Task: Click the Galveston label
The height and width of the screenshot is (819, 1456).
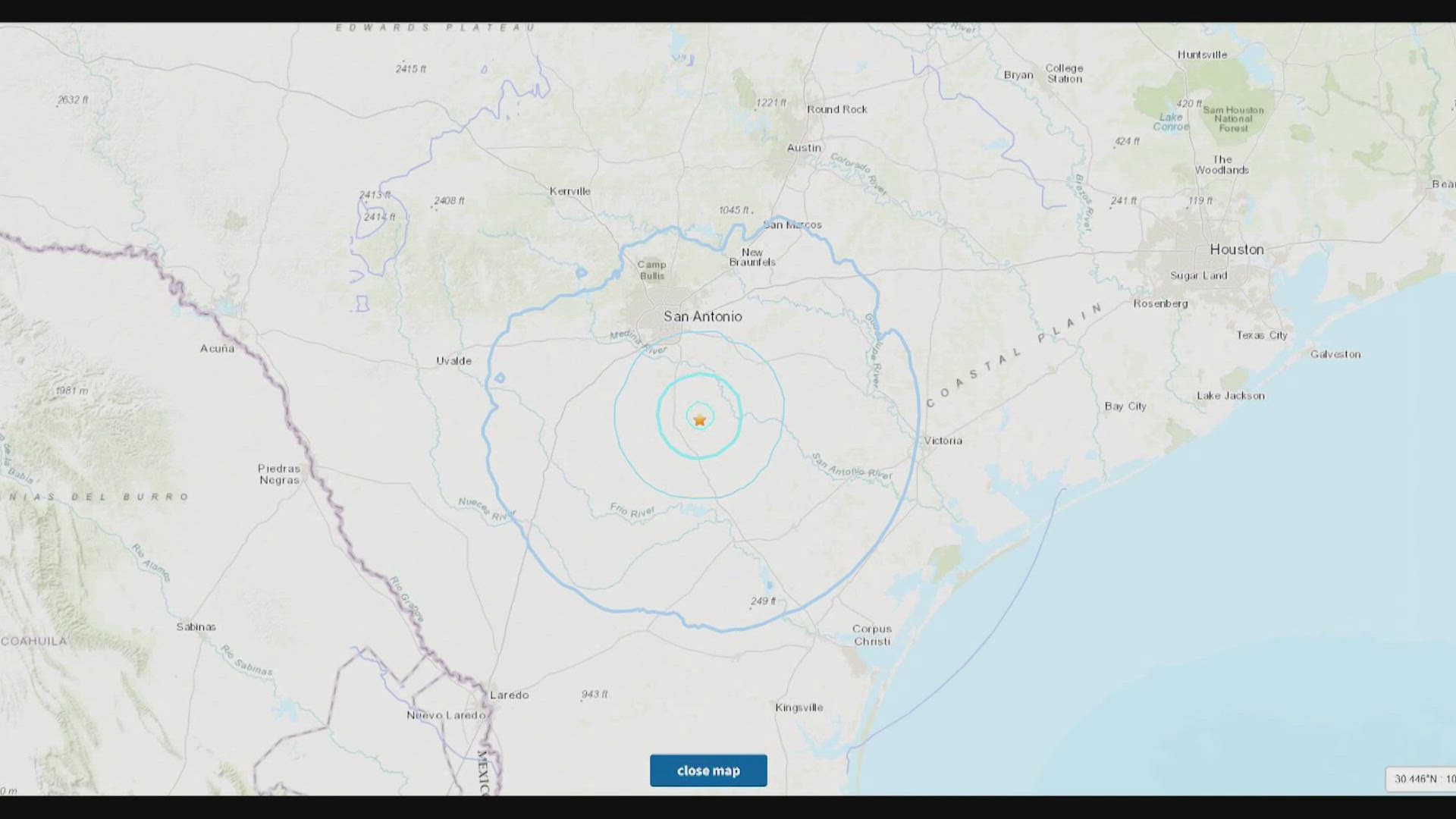Action: click(x=1335, y=354)
